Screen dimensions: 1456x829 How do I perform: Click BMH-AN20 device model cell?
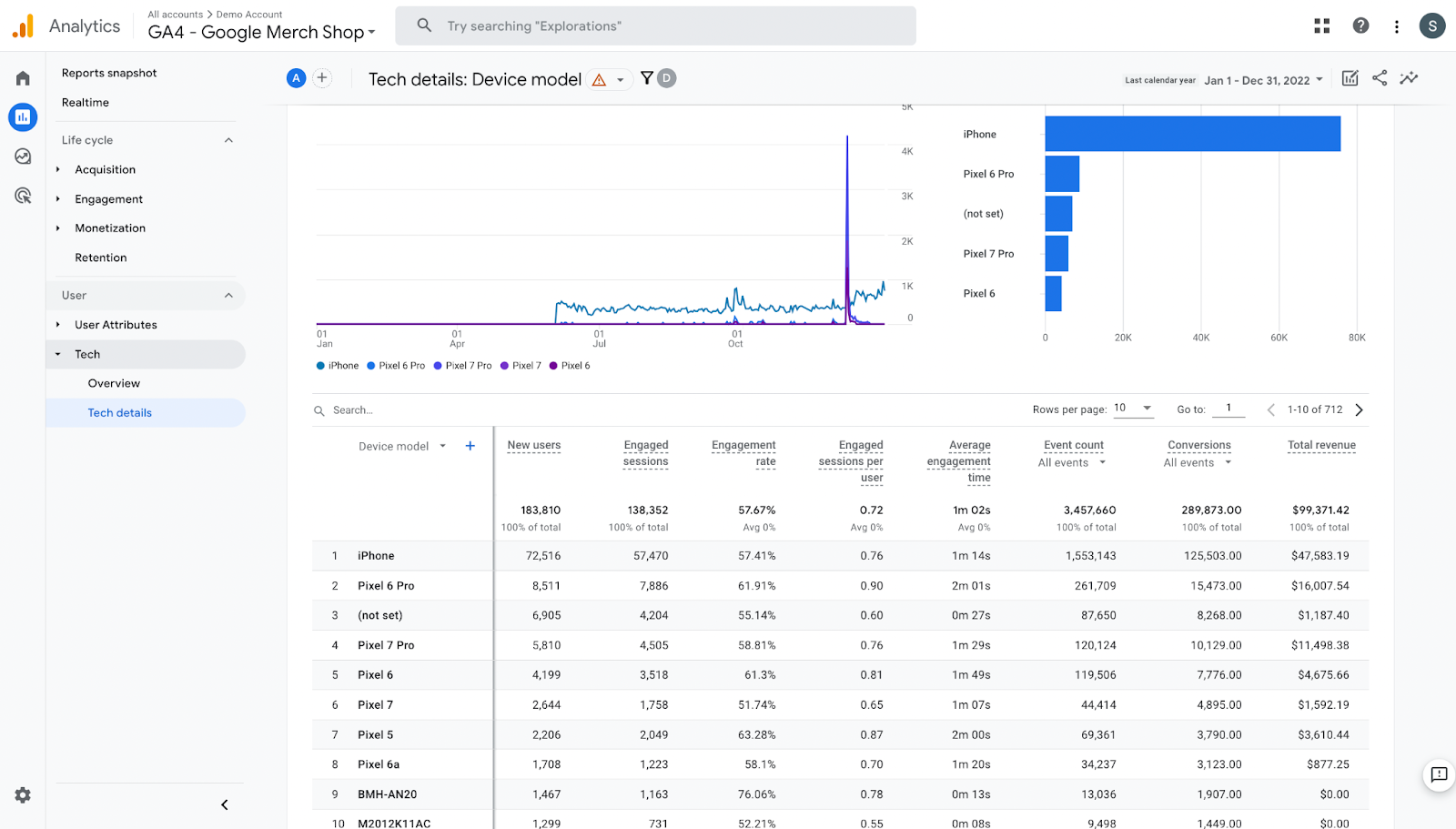click(387, 794)
